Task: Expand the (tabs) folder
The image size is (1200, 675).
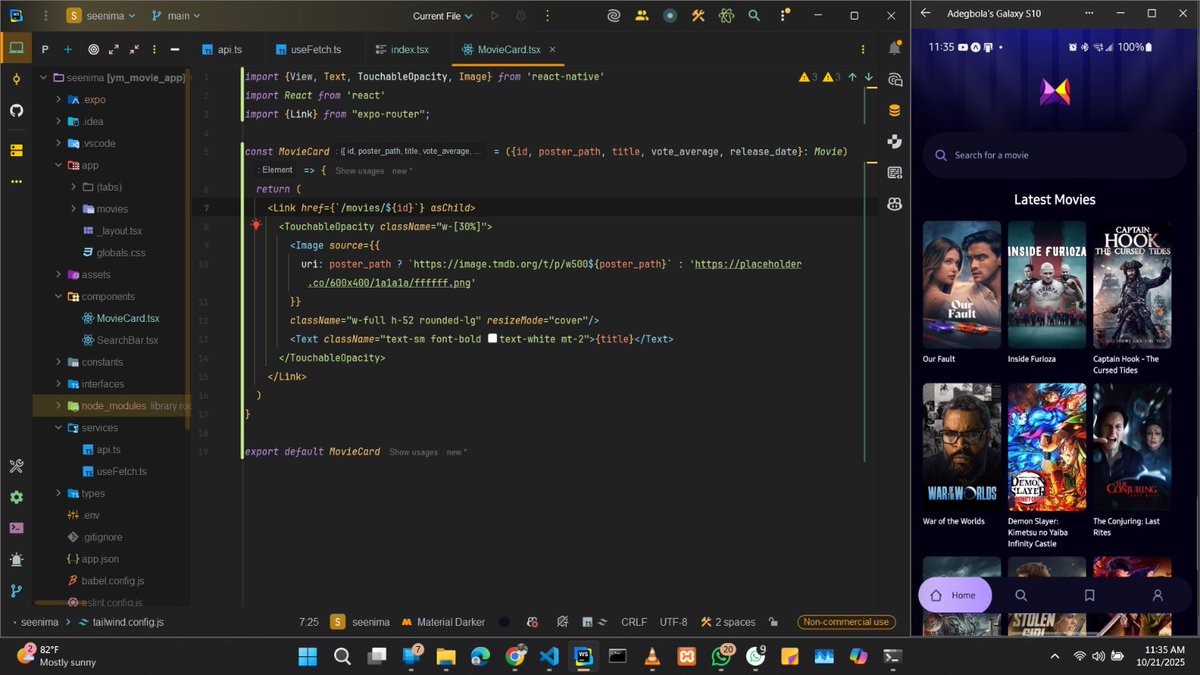Action: (x=74, y=187)
